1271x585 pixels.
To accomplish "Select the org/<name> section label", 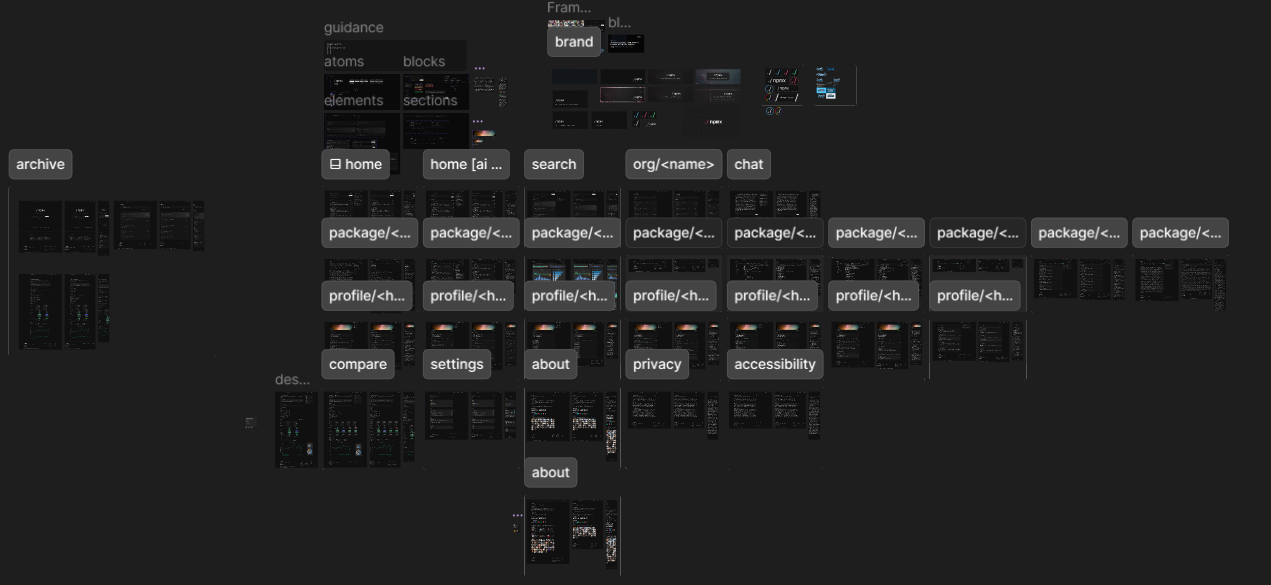I will pyautogui.click(x=673, y=165).
